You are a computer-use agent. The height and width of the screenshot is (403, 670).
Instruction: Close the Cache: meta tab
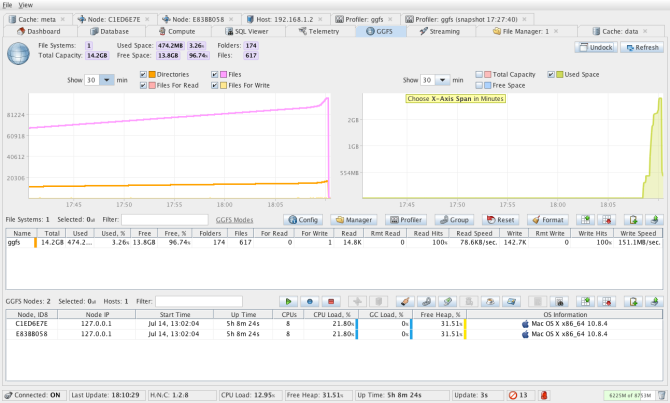coord(63,19)
